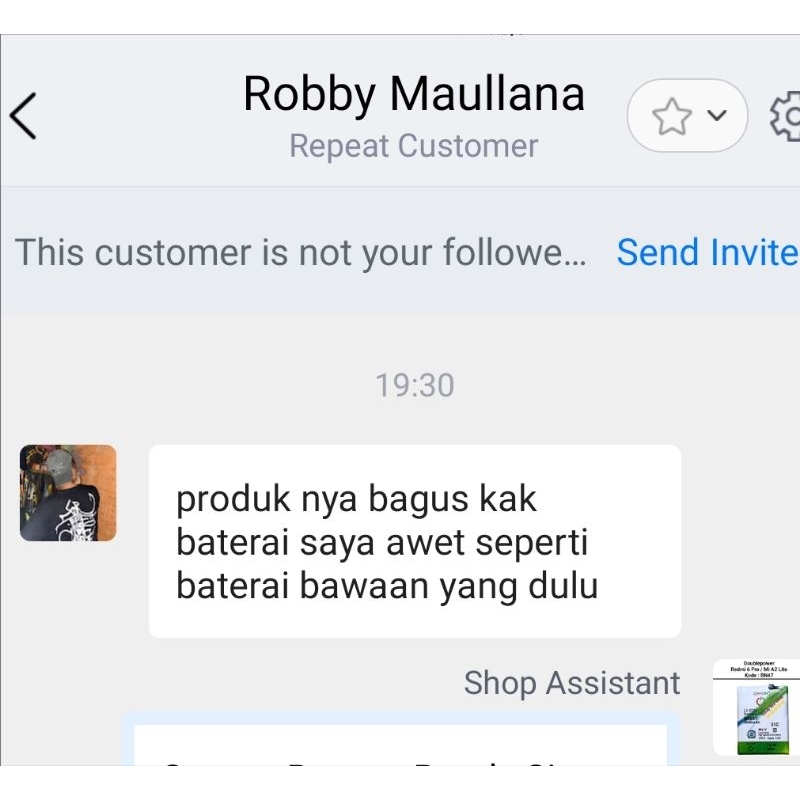Click the Repeat Customer label
This screenshot has width=800, height=800.
(x=413, y=146)
